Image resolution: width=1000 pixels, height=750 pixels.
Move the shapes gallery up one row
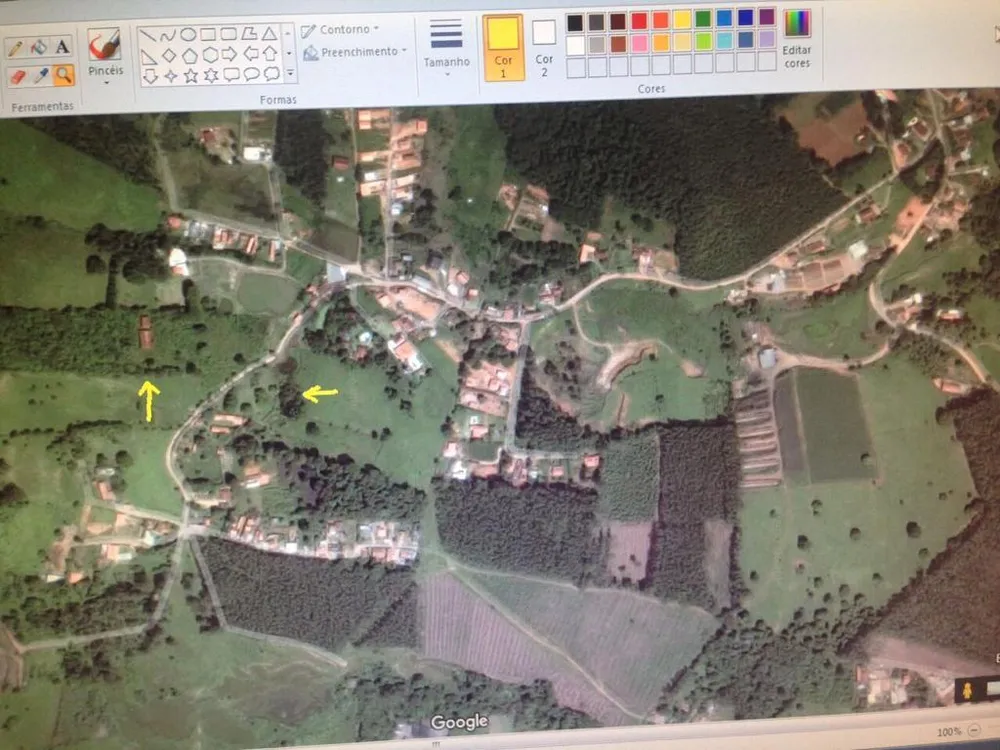coord(288,32)
